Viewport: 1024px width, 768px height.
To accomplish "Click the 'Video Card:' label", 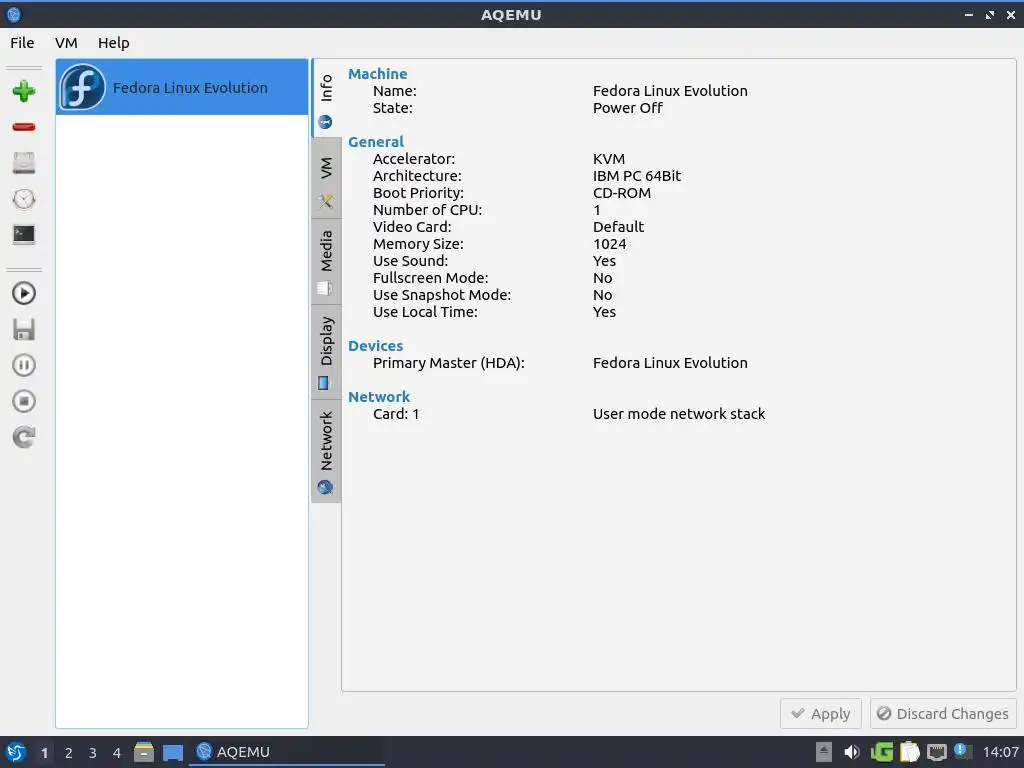I will tap(412, 227).
